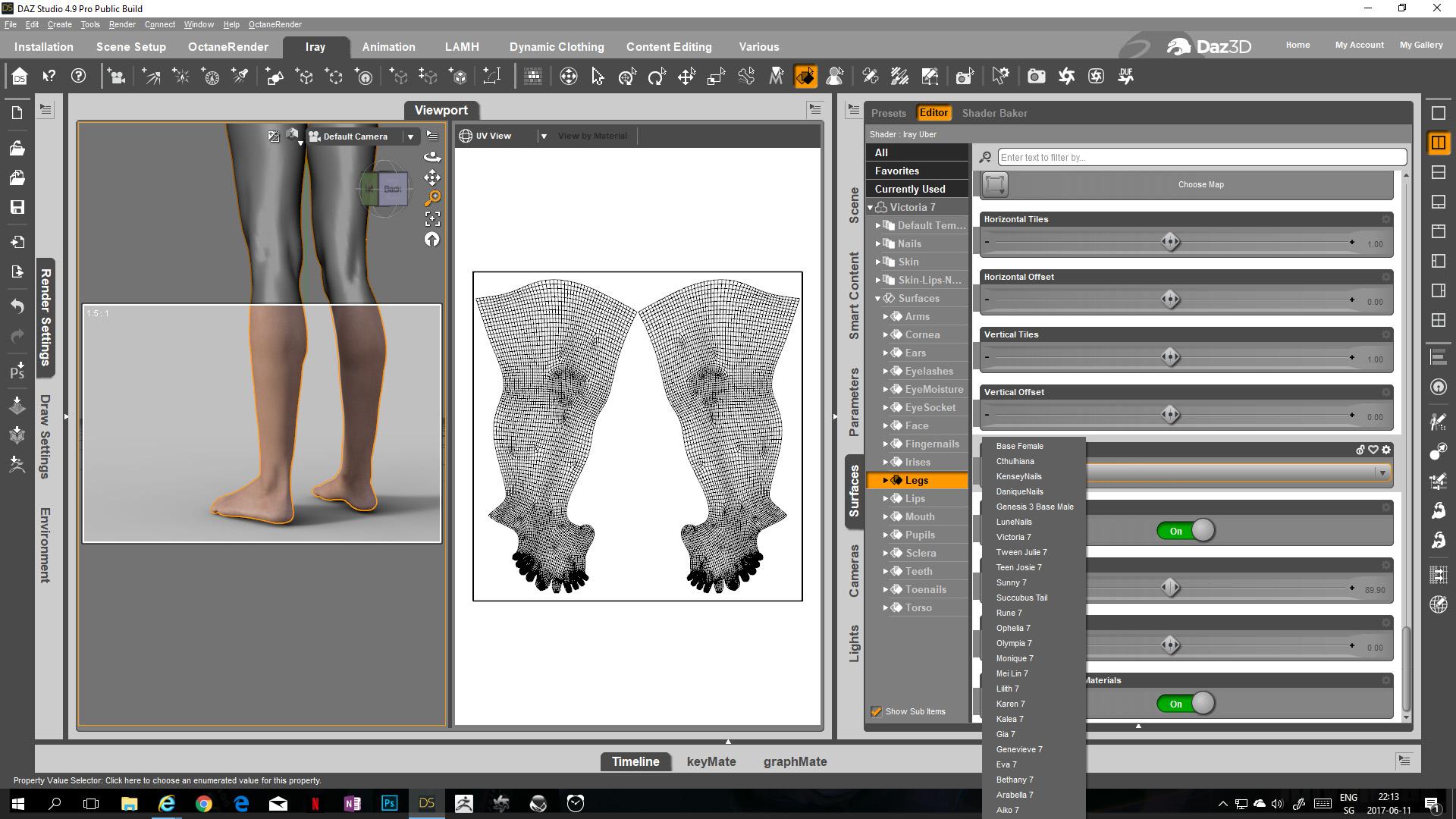Select Victoria 7 from the open dropdown list

click(1013, 537)
